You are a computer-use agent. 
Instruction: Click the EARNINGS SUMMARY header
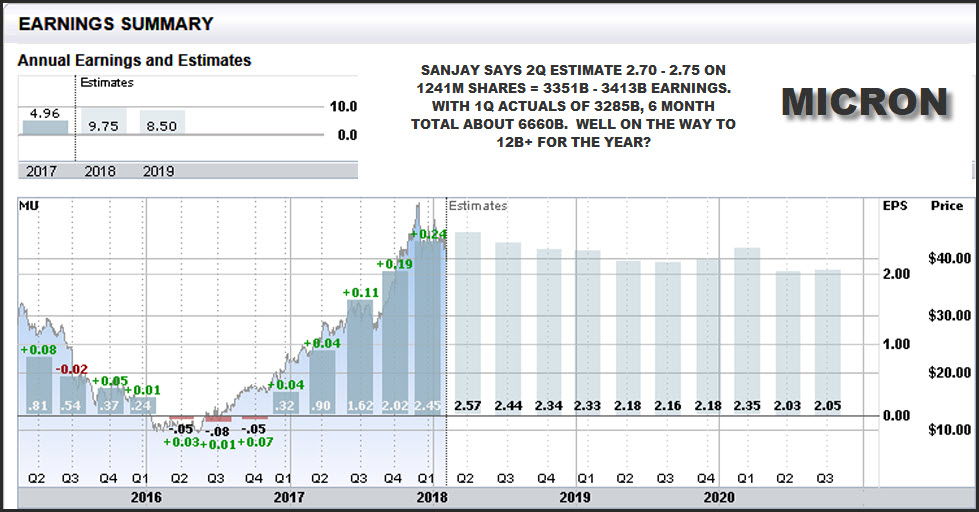coord(116,23)
